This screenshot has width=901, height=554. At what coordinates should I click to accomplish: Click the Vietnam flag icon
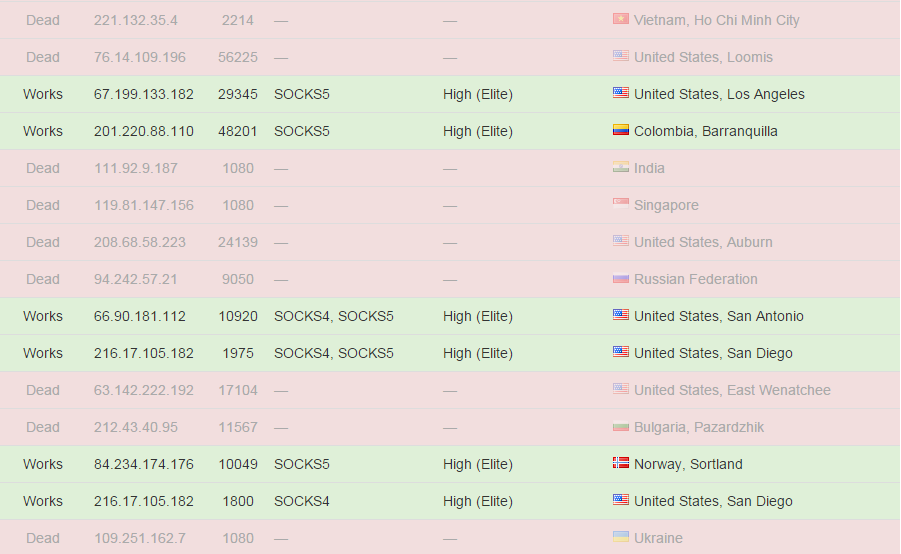[621, 19]
